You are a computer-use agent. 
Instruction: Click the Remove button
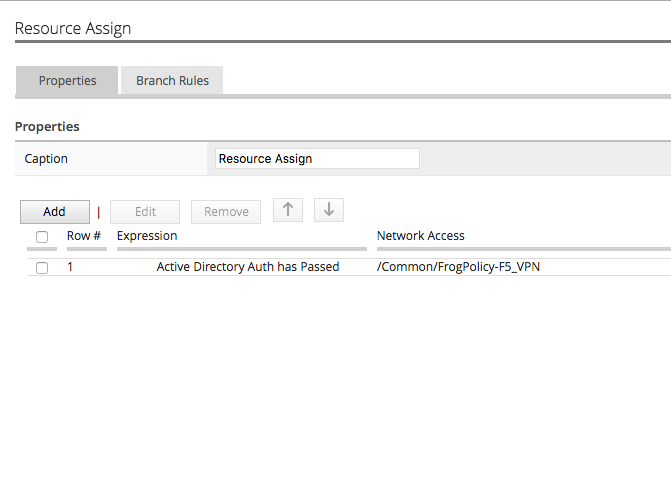[x=226, y=212]
